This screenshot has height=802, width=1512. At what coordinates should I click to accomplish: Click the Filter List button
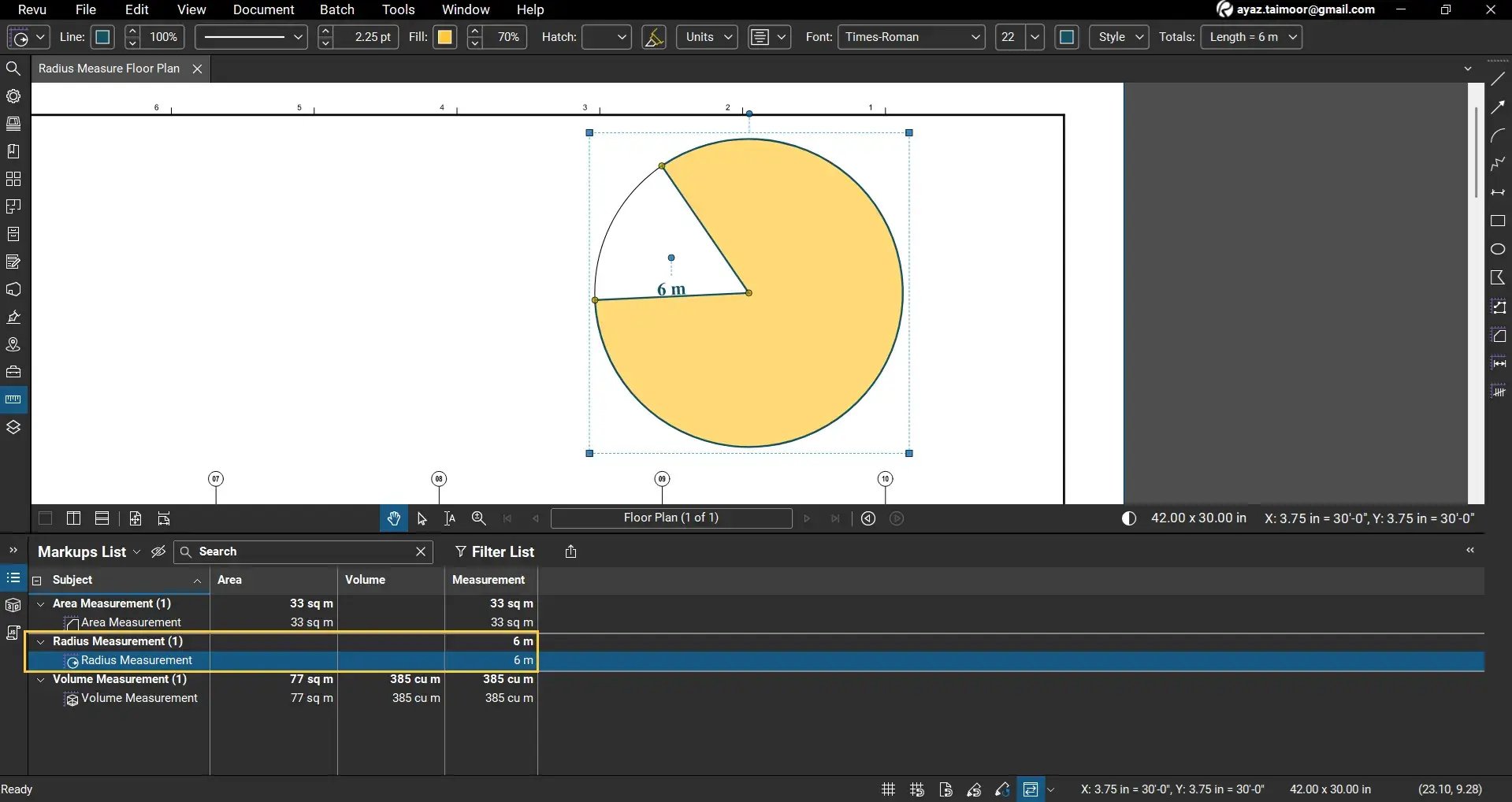(495, 551)
